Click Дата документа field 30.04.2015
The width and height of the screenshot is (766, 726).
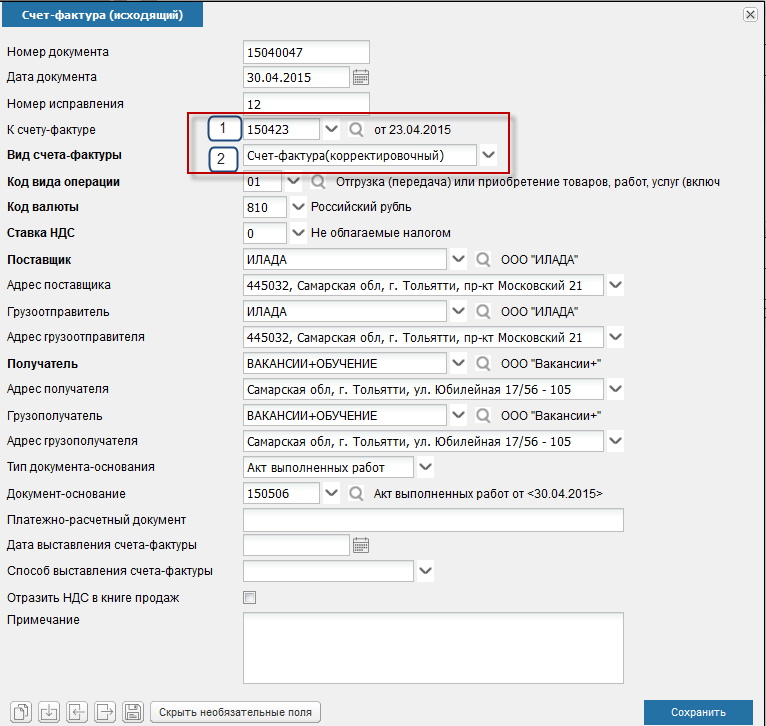pos(297,77)
